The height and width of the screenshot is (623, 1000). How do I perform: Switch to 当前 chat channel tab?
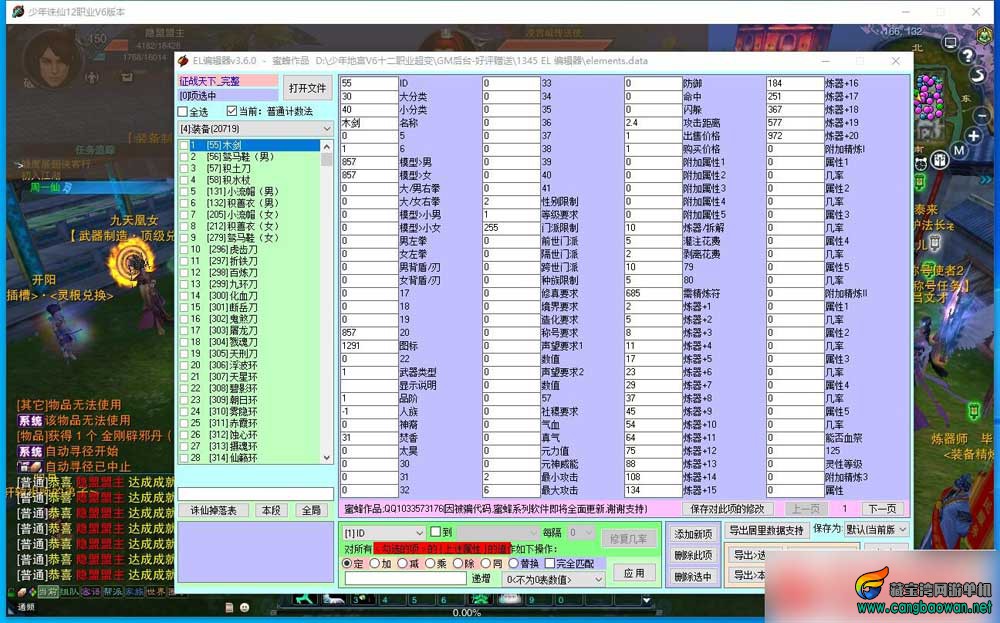click(x=47, y=592)
